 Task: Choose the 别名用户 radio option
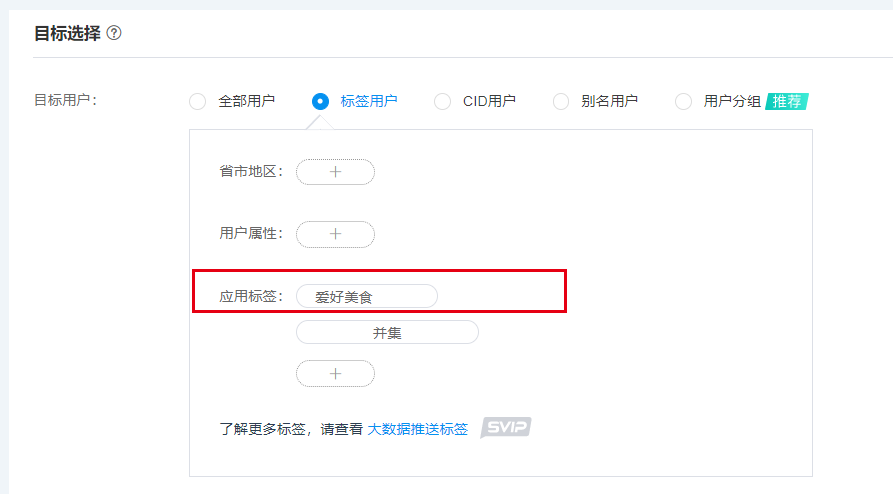pyautogui.click(x=561, y=101)
